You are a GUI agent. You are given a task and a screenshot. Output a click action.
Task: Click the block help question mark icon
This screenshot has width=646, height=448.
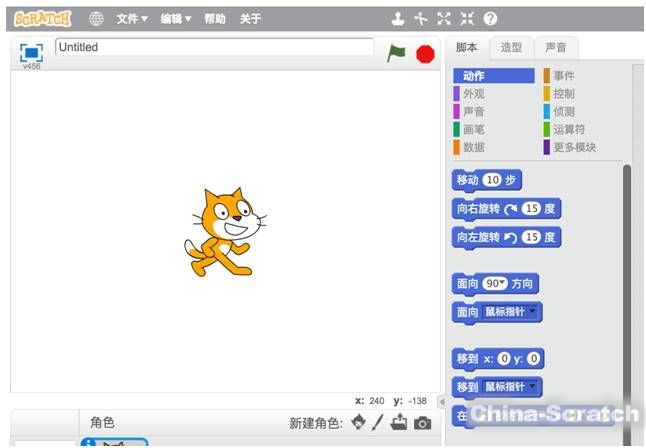coord(490,18)
